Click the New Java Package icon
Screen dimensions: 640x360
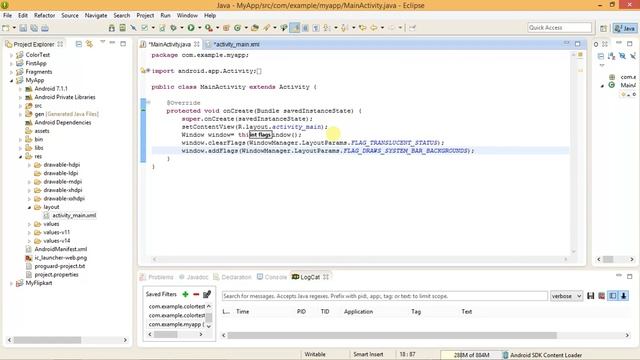pos(226,28)
